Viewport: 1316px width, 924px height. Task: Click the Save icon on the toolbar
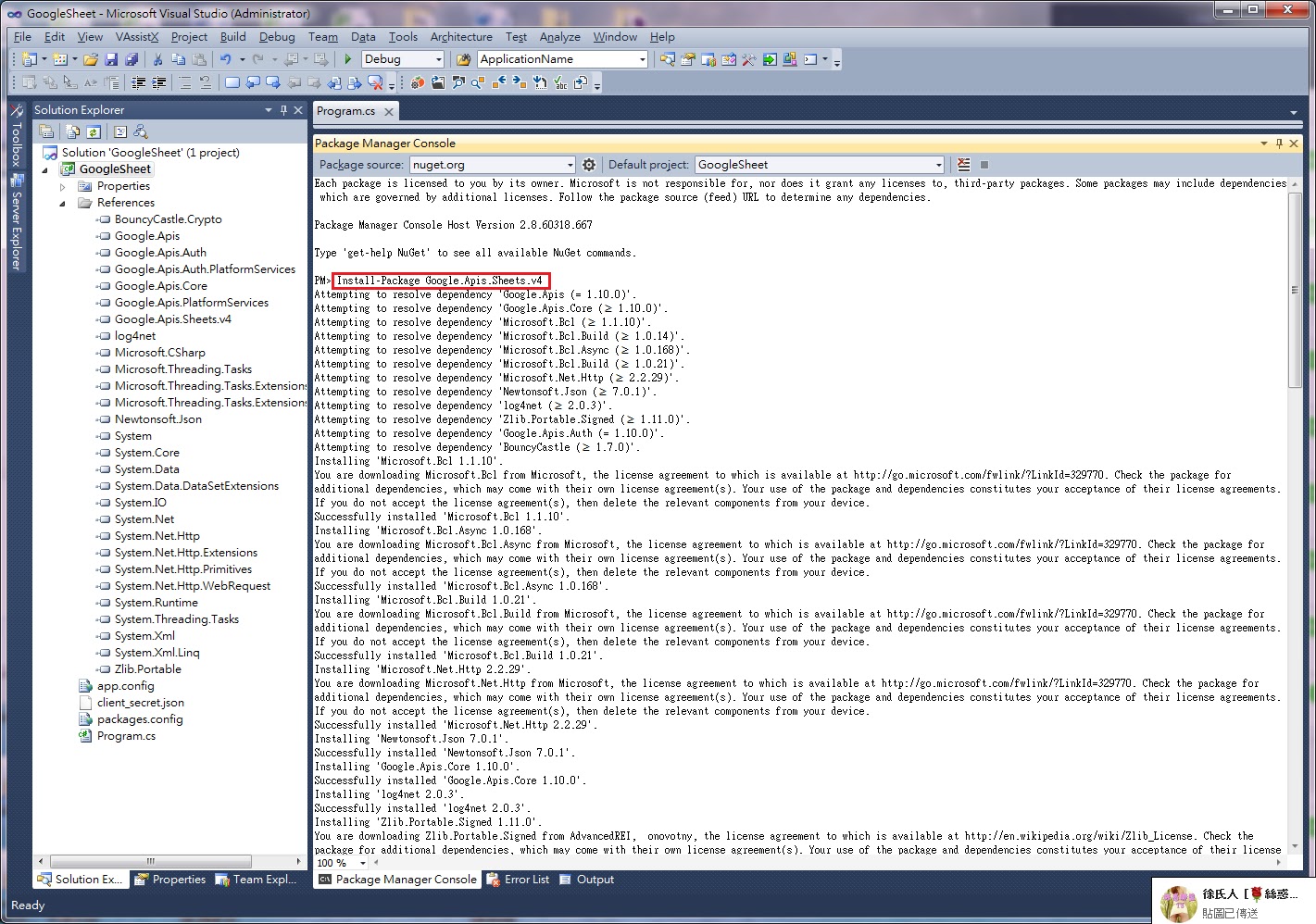point(111,58)
